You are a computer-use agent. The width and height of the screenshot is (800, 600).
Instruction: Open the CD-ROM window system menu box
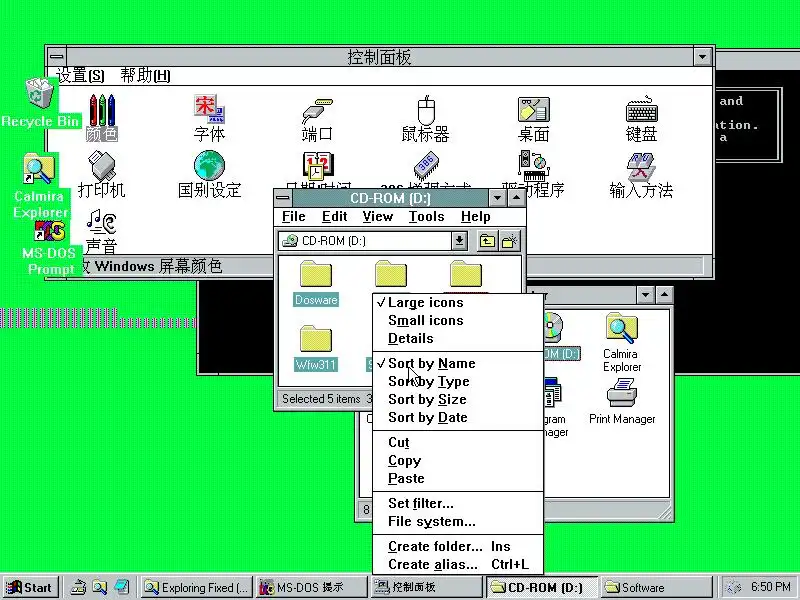(x=283, y=198)
